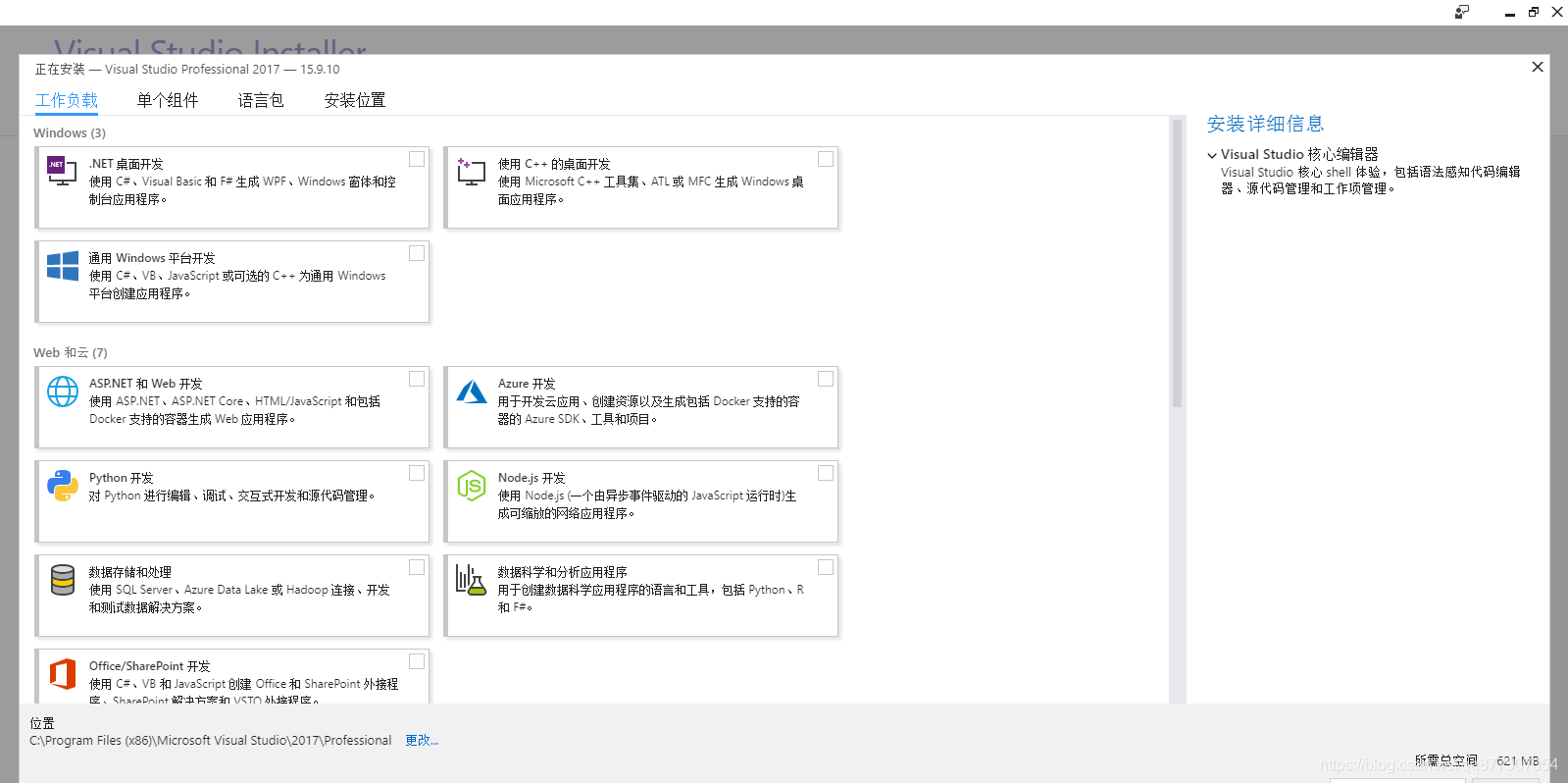Click the Web 和云 (7) section heading

[x=71, y=352]
